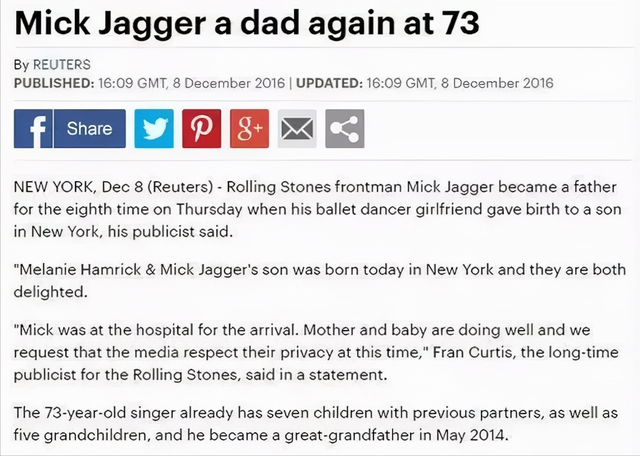The height and width of the screenshot is (456, 640).
Task: Click the quote beginning 'Melanie Hamrick & Mick Jagger's son'
Action: [x=320, y=280]
